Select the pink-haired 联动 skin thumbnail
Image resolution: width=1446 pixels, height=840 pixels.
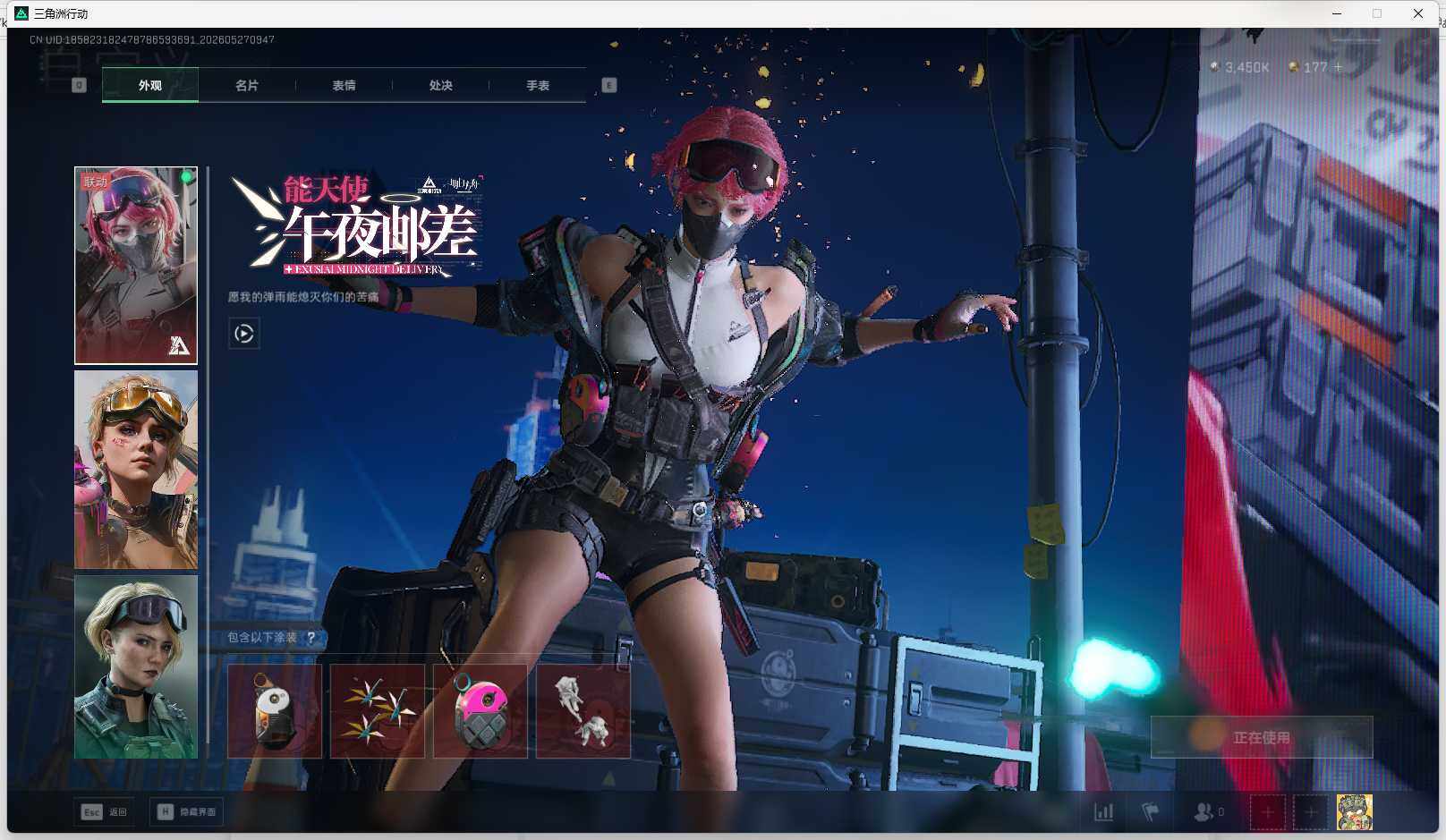pos(136,266)
